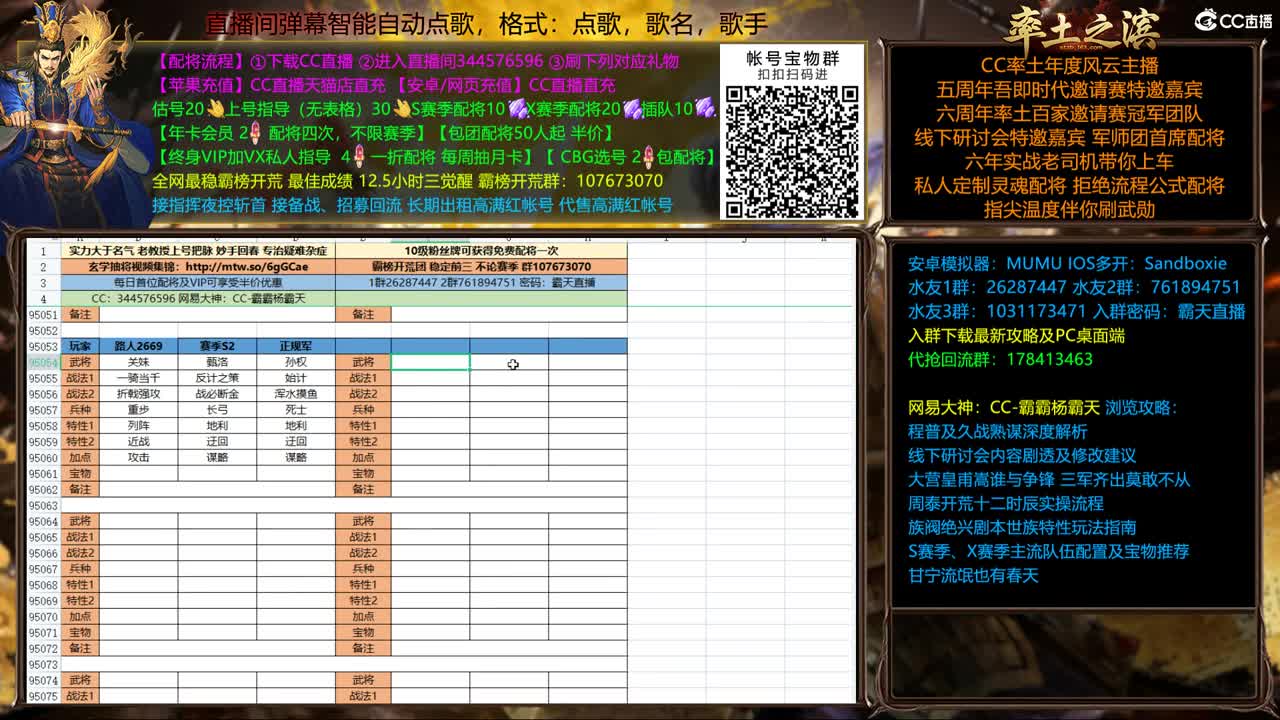The width and height of the screenshot is (1280, 720).
Task: Click the 率土之滨 game logo
Action: tap(1081, 27)
